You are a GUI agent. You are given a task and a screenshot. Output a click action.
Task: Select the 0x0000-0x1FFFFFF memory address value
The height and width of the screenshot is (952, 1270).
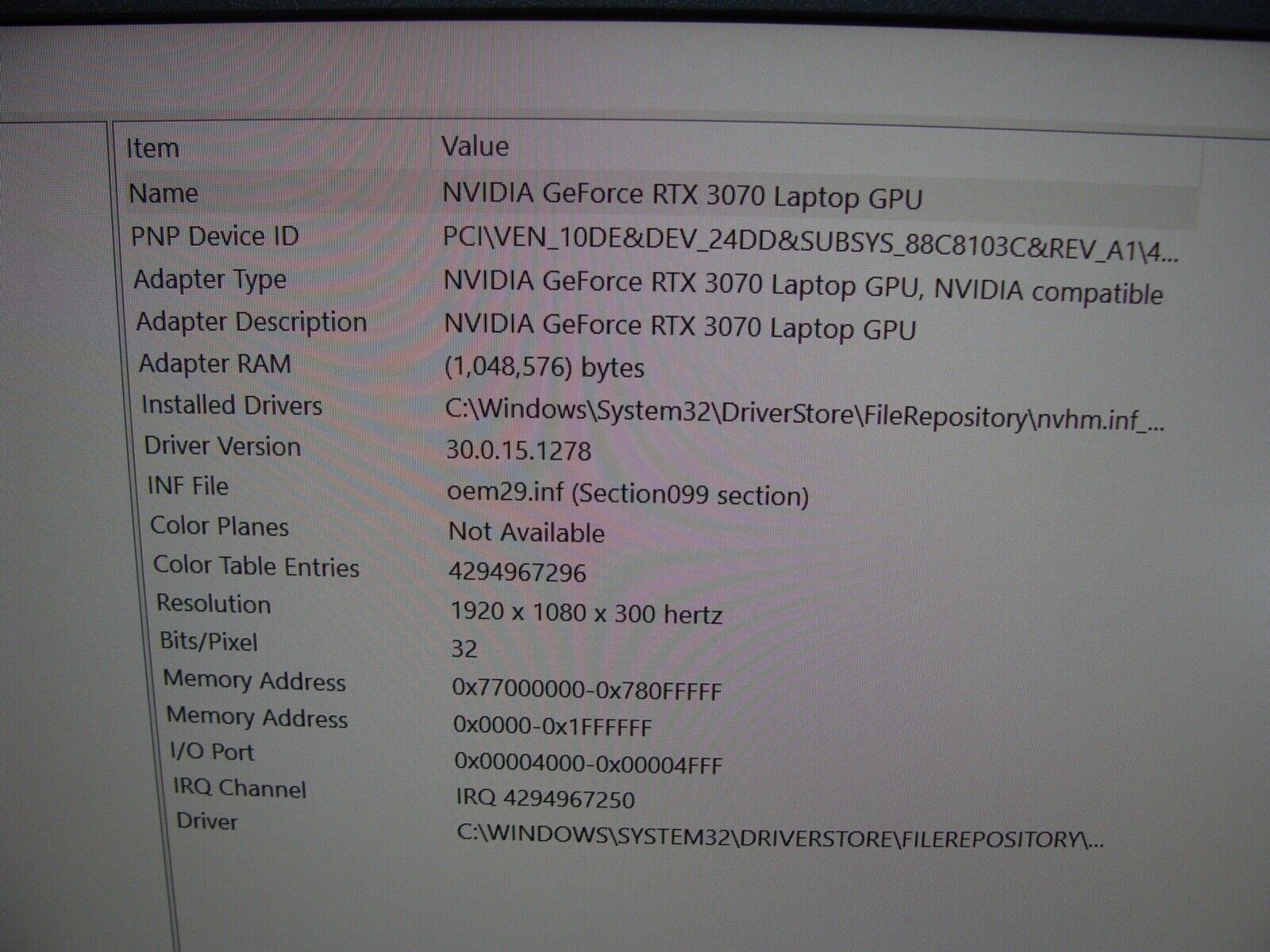tap(553, 727)
